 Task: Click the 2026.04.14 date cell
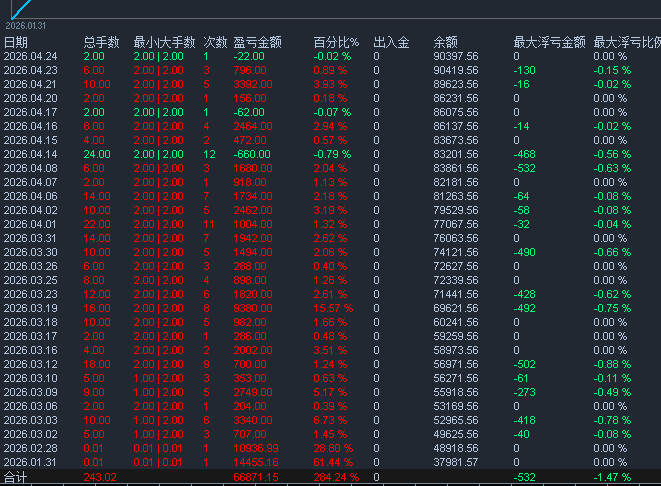30,155
